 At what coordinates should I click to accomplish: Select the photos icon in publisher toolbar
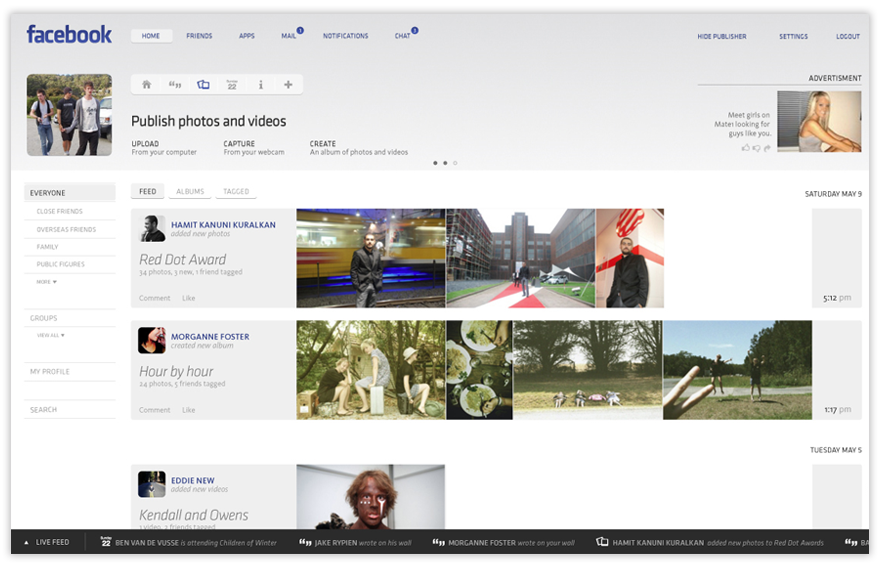[203, 85]
